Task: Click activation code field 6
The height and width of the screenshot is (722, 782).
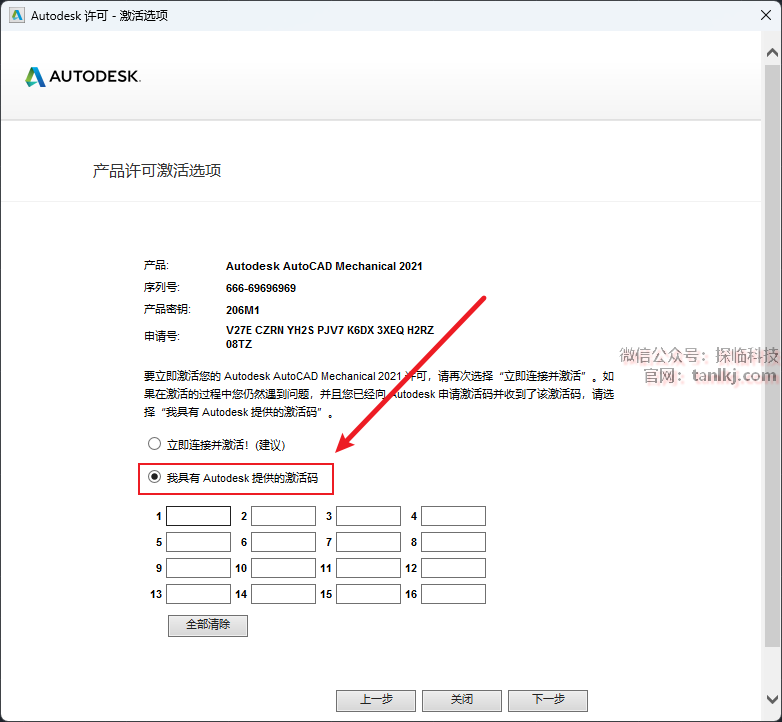Action: pos(283,542)
